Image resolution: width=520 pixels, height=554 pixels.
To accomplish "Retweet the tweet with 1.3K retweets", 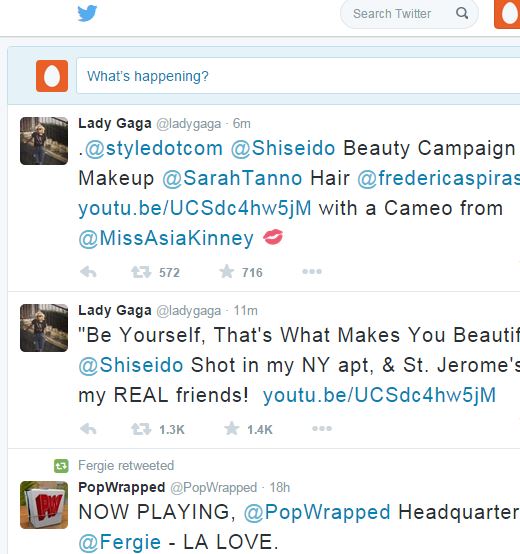I will [x=141, y=429].
